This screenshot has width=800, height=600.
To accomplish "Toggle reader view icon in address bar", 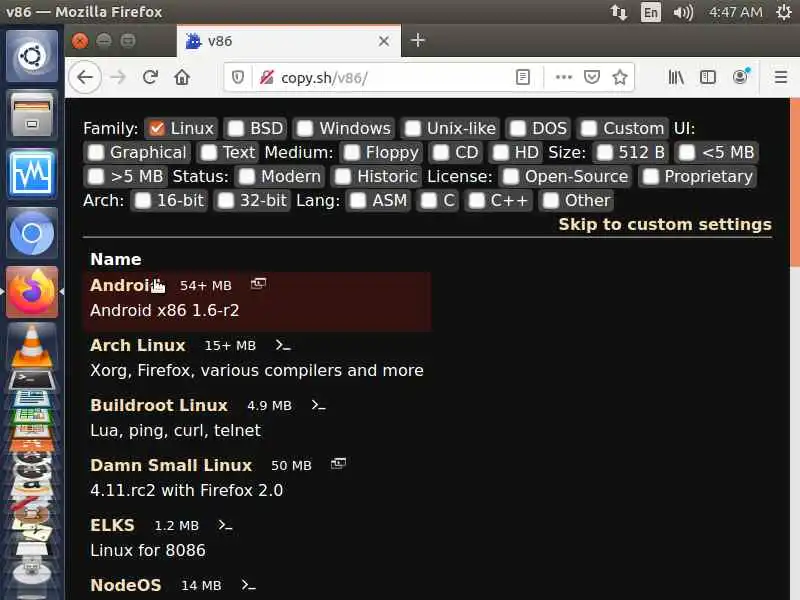I will (x=523, y=78).
